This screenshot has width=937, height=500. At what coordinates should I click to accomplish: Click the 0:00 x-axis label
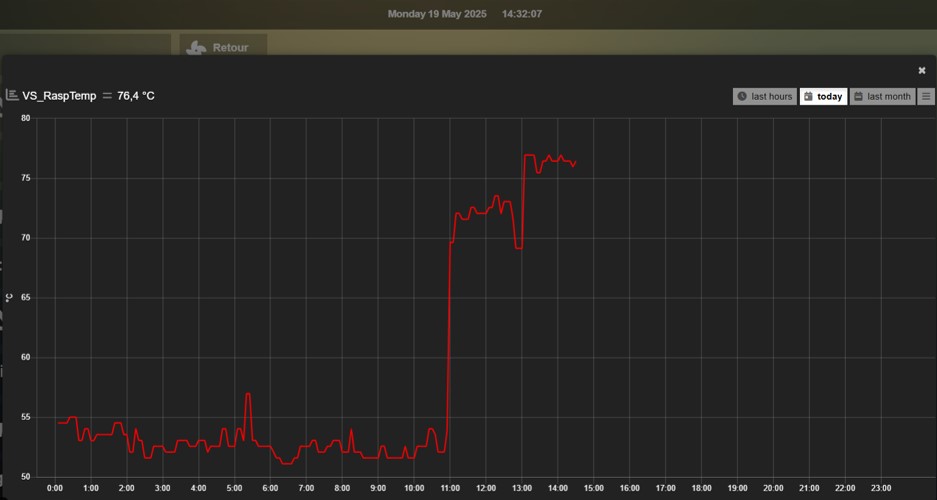(x=55, y=488)
